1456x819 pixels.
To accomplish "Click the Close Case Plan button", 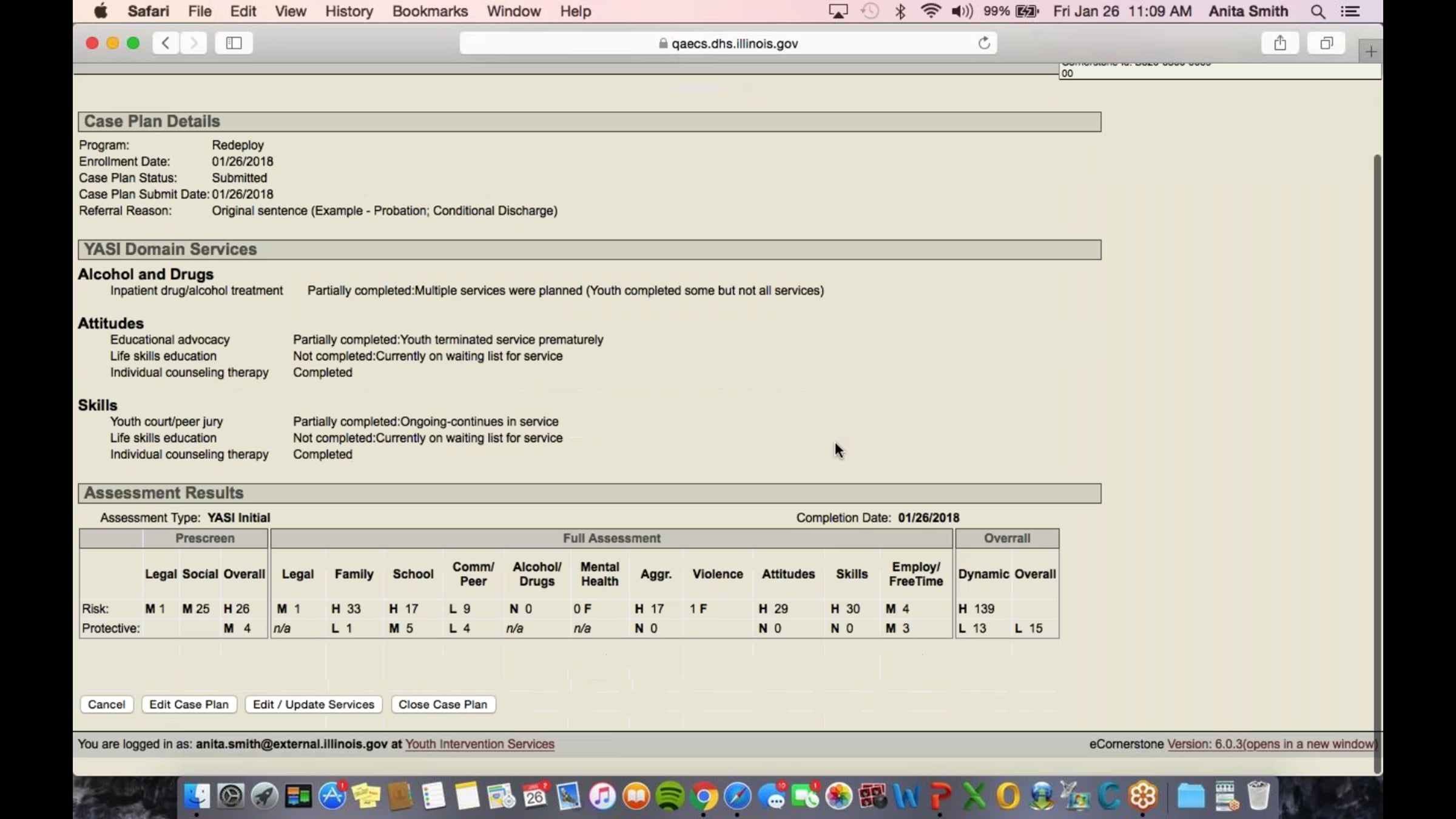I will [443, 704].
